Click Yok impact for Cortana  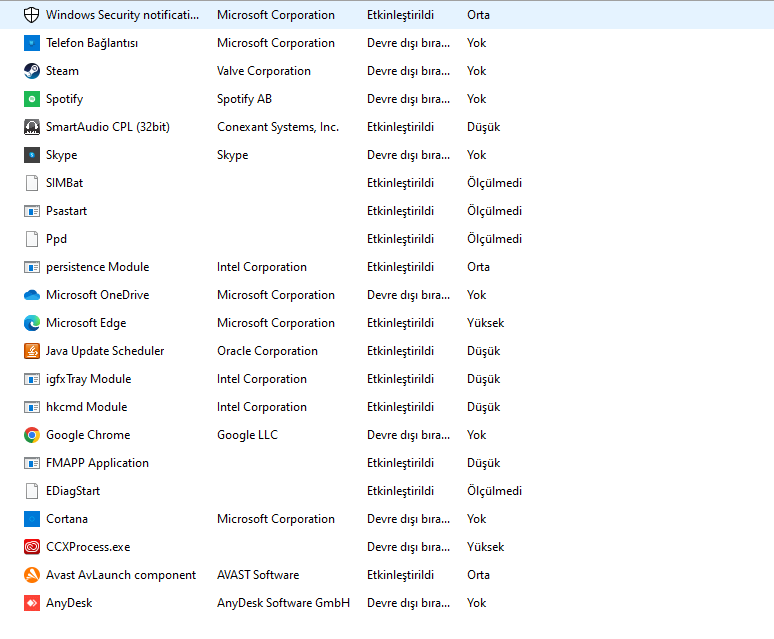tap(476, 519)
